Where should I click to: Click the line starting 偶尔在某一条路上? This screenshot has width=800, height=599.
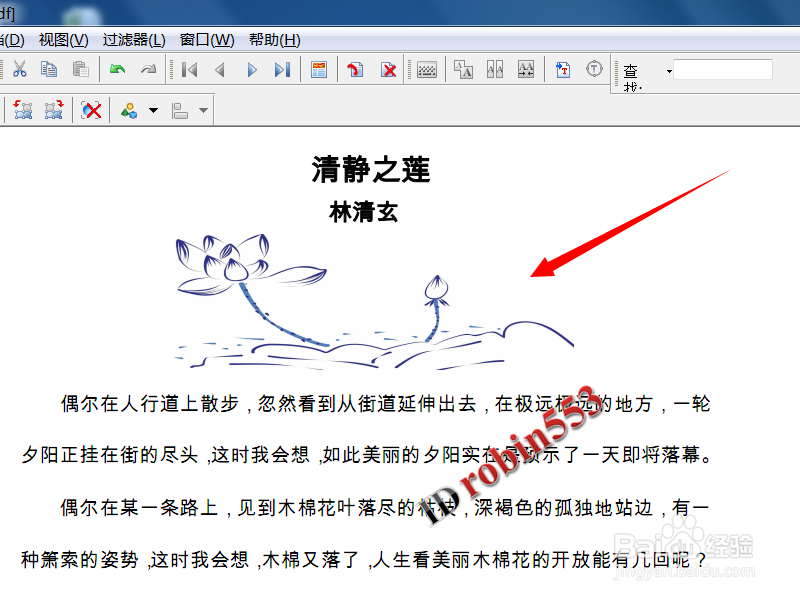pyautogui.click(x=385, y=507)
